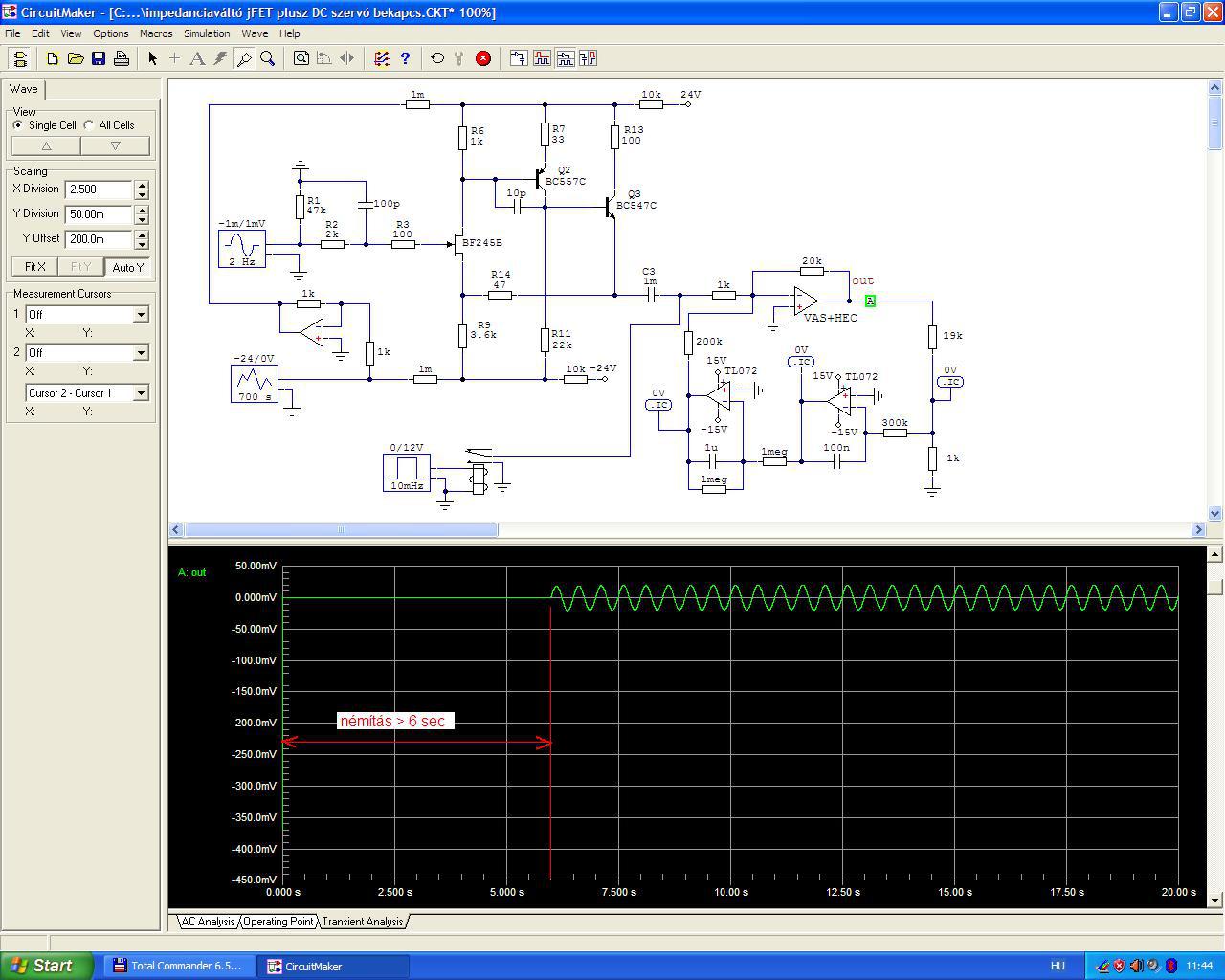
Task: Open the Cursor 2 dropdown
Action: (141, 353)
